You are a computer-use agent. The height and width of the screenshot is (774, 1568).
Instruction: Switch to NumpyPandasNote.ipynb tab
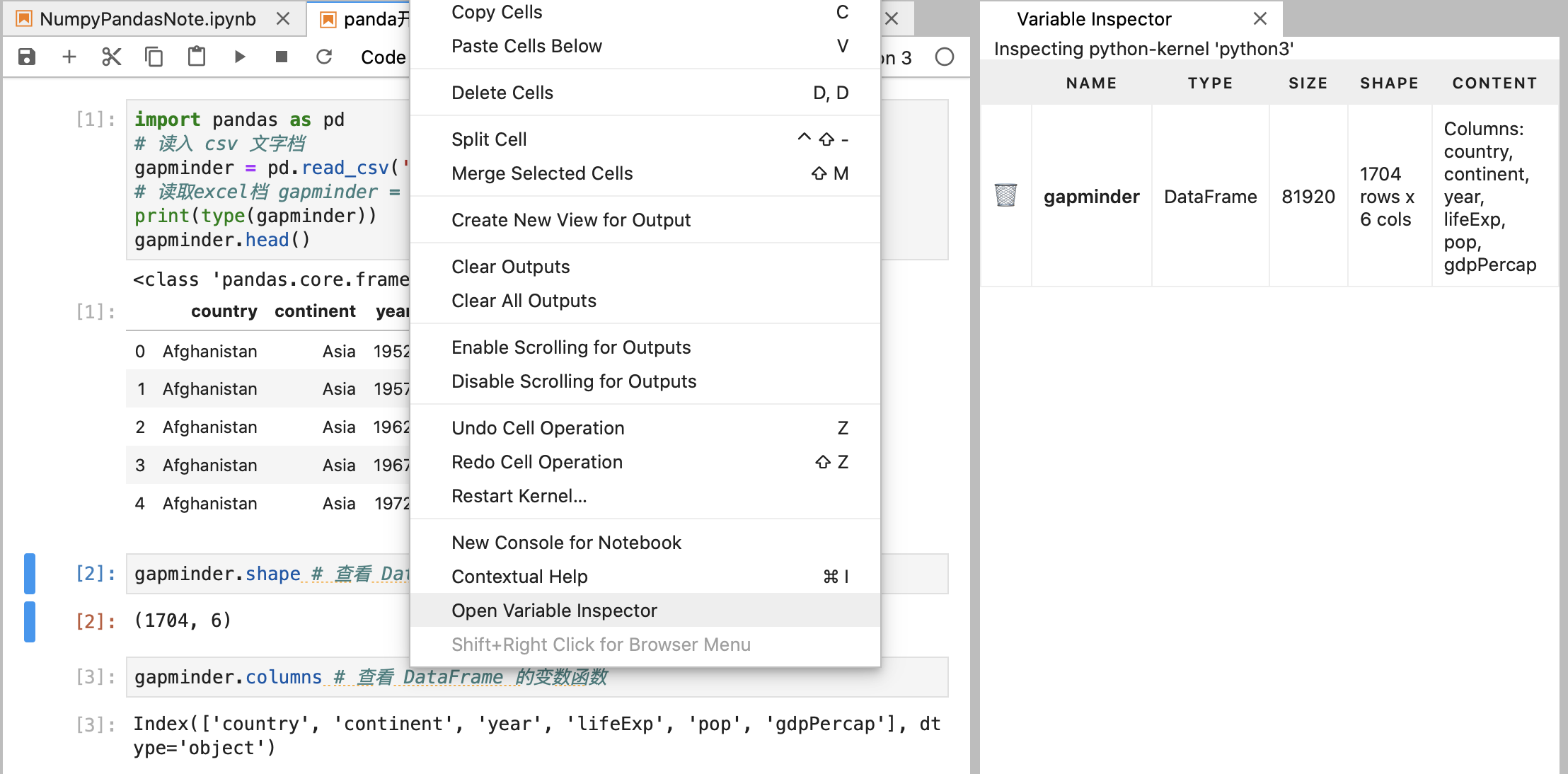tap(147, 19)
